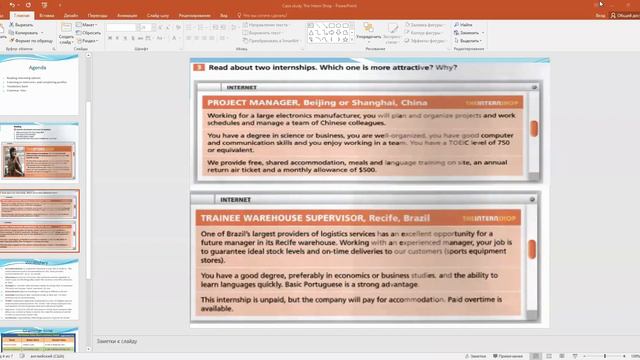This screenshot has height=360, width=640.
Task: Start slideshow from Quick Access toolbar icon
Action: tap(44, 5)
